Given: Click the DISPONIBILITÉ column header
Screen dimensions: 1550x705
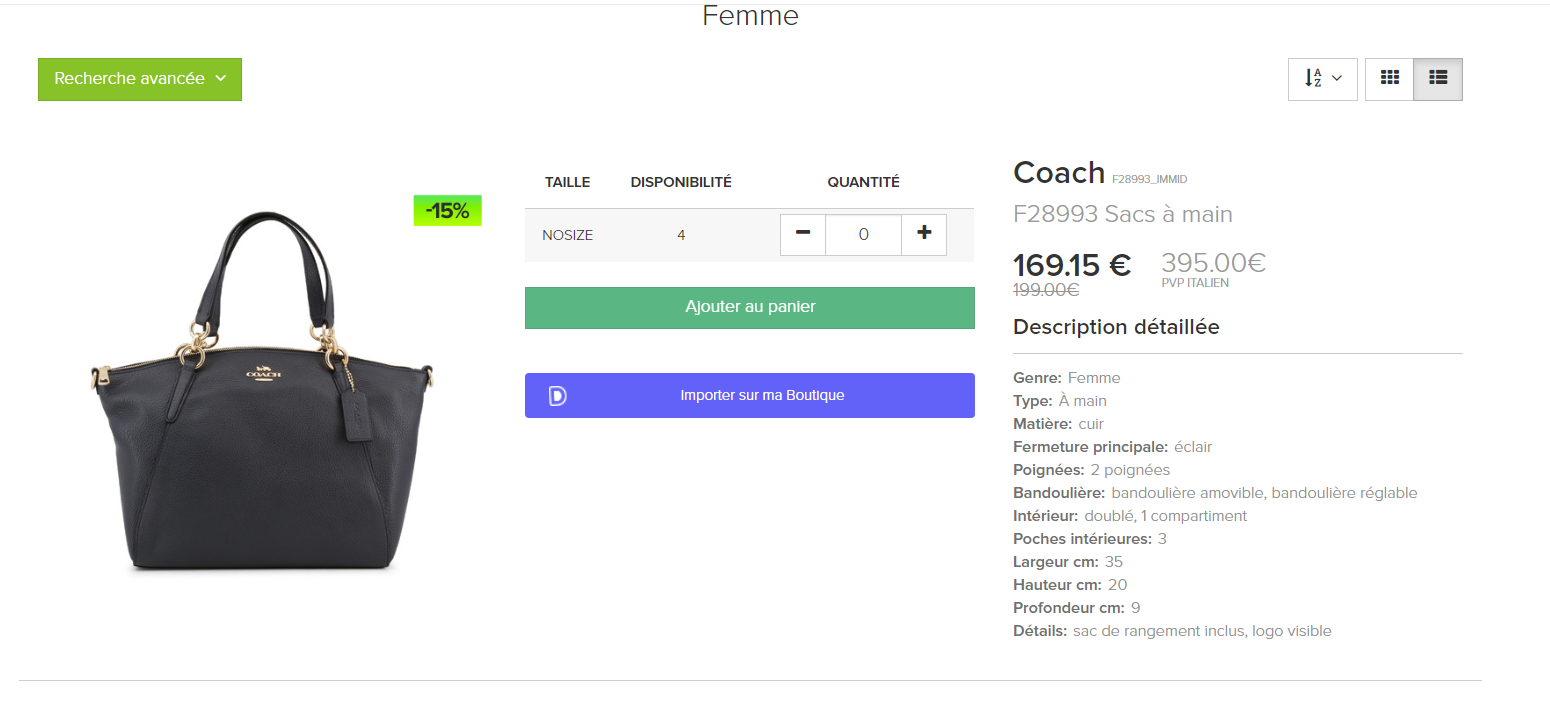Looking at the screenshot, I should [x=681, y=182].
